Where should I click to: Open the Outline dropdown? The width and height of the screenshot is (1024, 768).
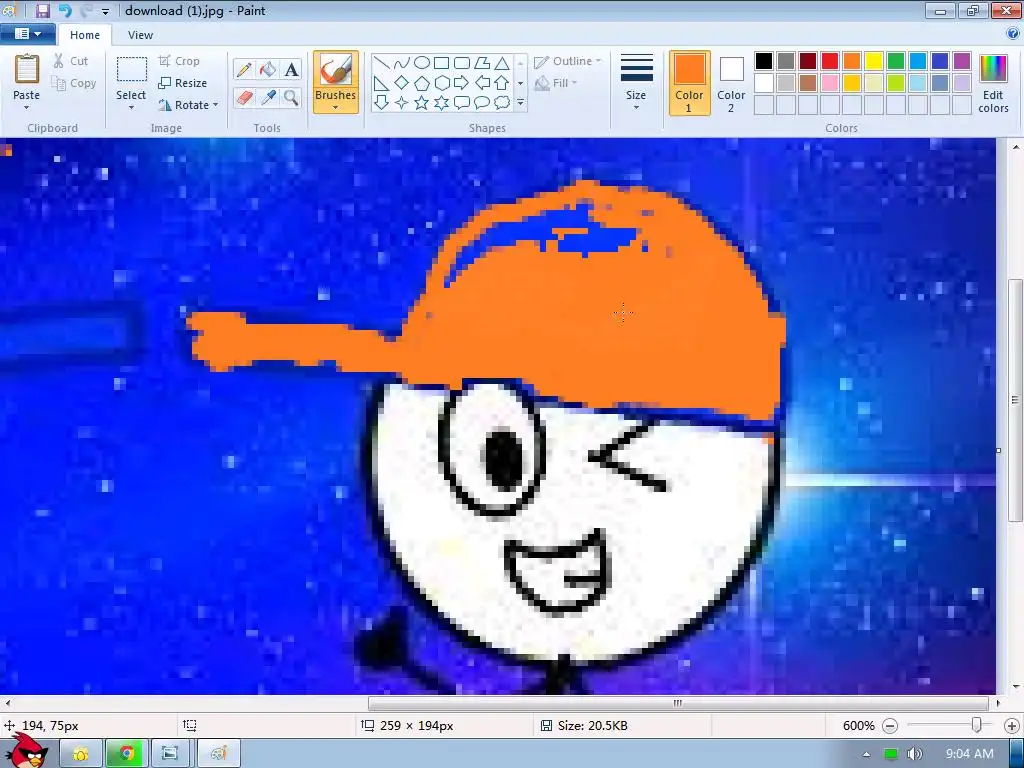point(568,61)
